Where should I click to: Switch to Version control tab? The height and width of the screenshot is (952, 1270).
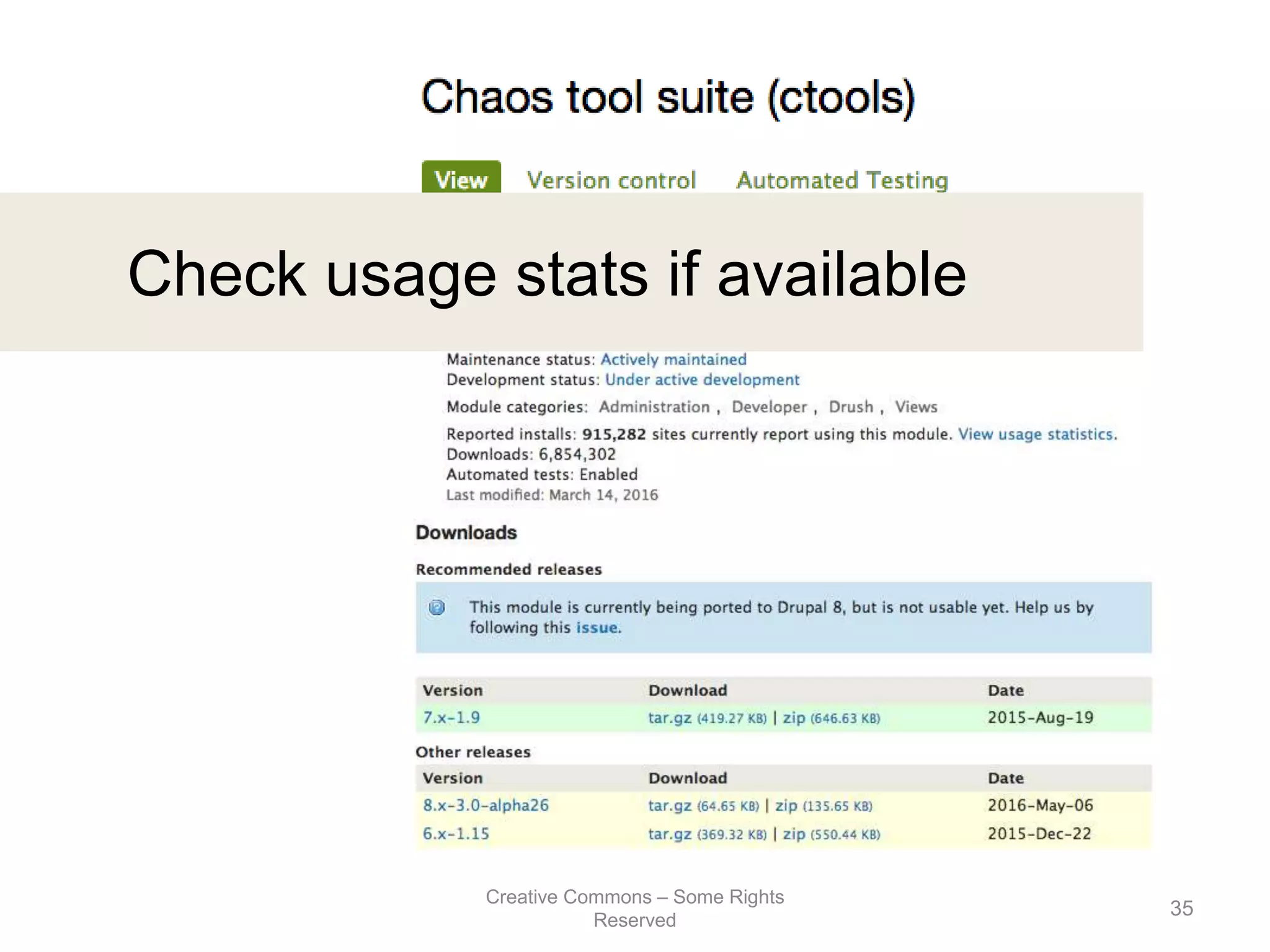[x=611, y=180]
